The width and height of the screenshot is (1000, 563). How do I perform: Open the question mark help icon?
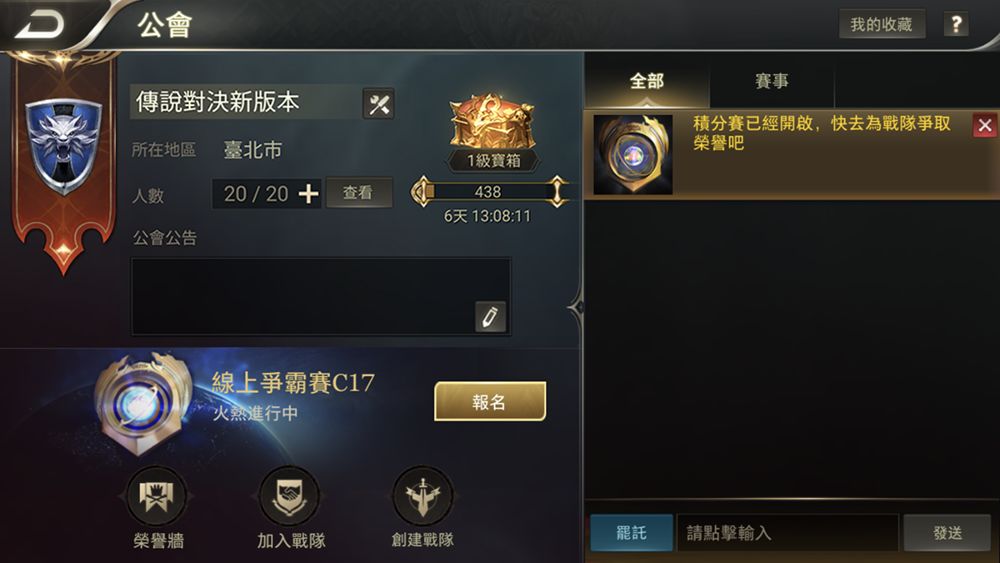point(955,25)
